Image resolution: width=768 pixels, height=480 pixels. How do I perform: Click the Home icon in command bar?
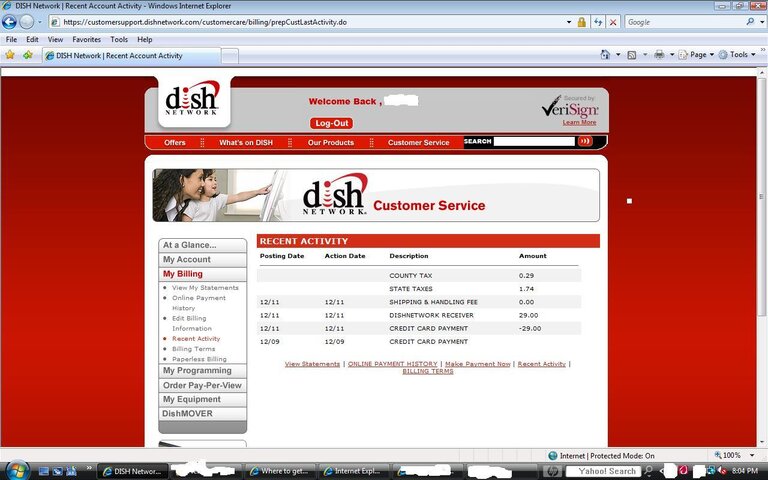click(x=605, y=55)
